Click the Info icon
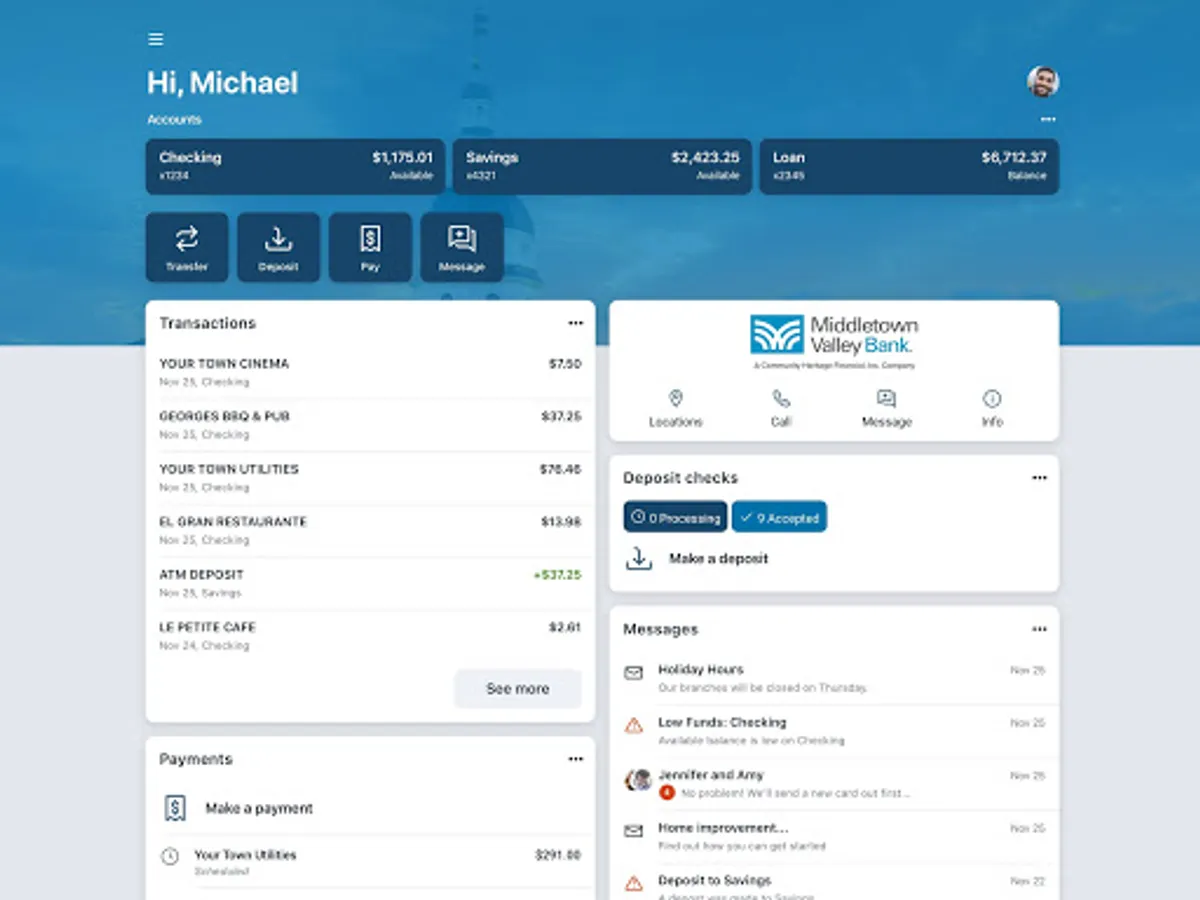 pyautogui.click(x=992, y=398)
